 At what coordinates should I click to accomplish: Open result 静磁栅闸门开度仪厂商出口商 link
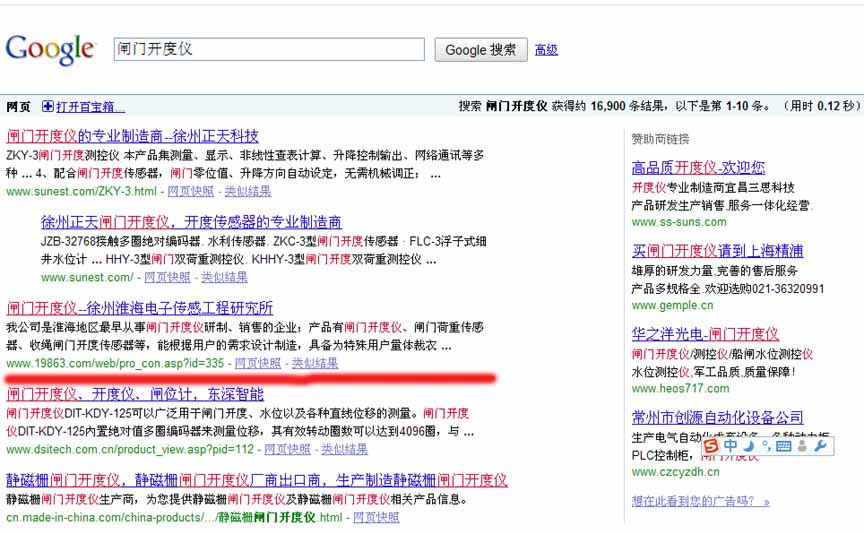(x=257, y=480)
